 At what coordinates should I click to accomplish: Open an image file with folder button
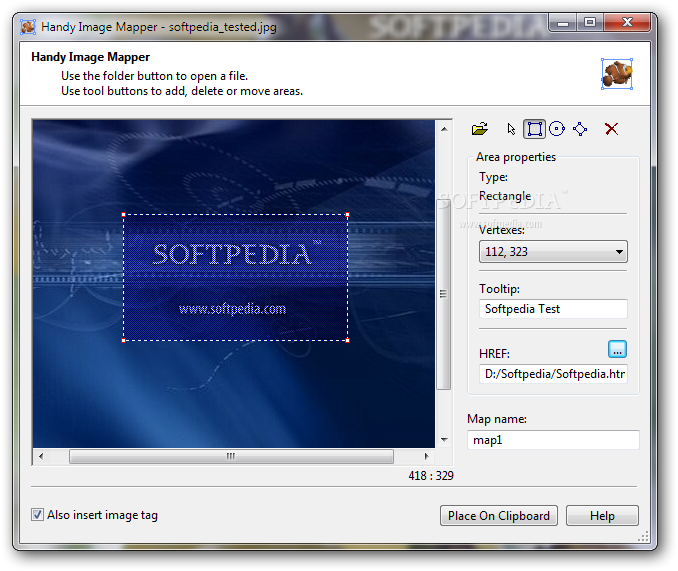[480, 129]
